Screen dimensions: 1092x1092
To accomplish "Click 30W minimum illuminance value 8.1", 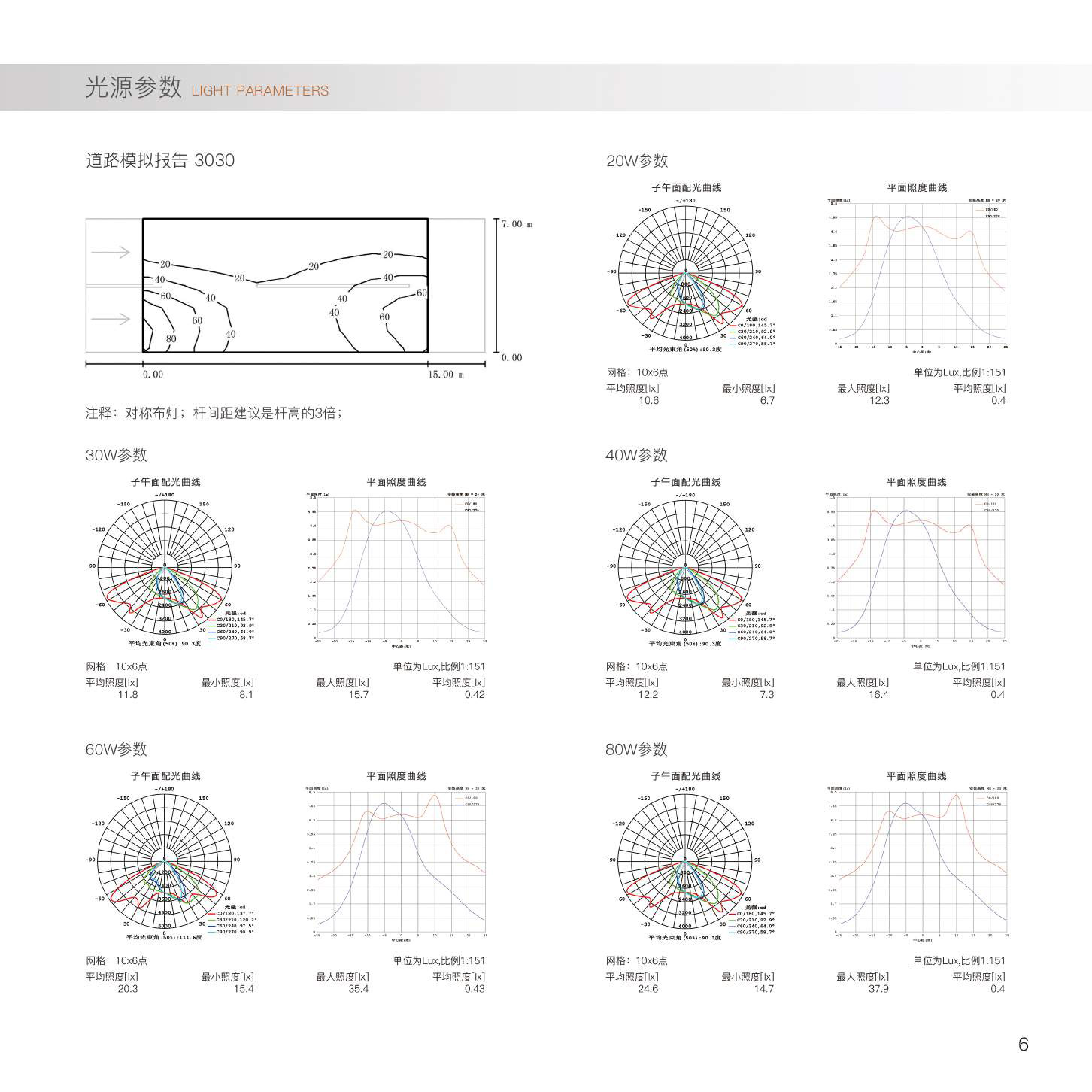I will 247,695.
